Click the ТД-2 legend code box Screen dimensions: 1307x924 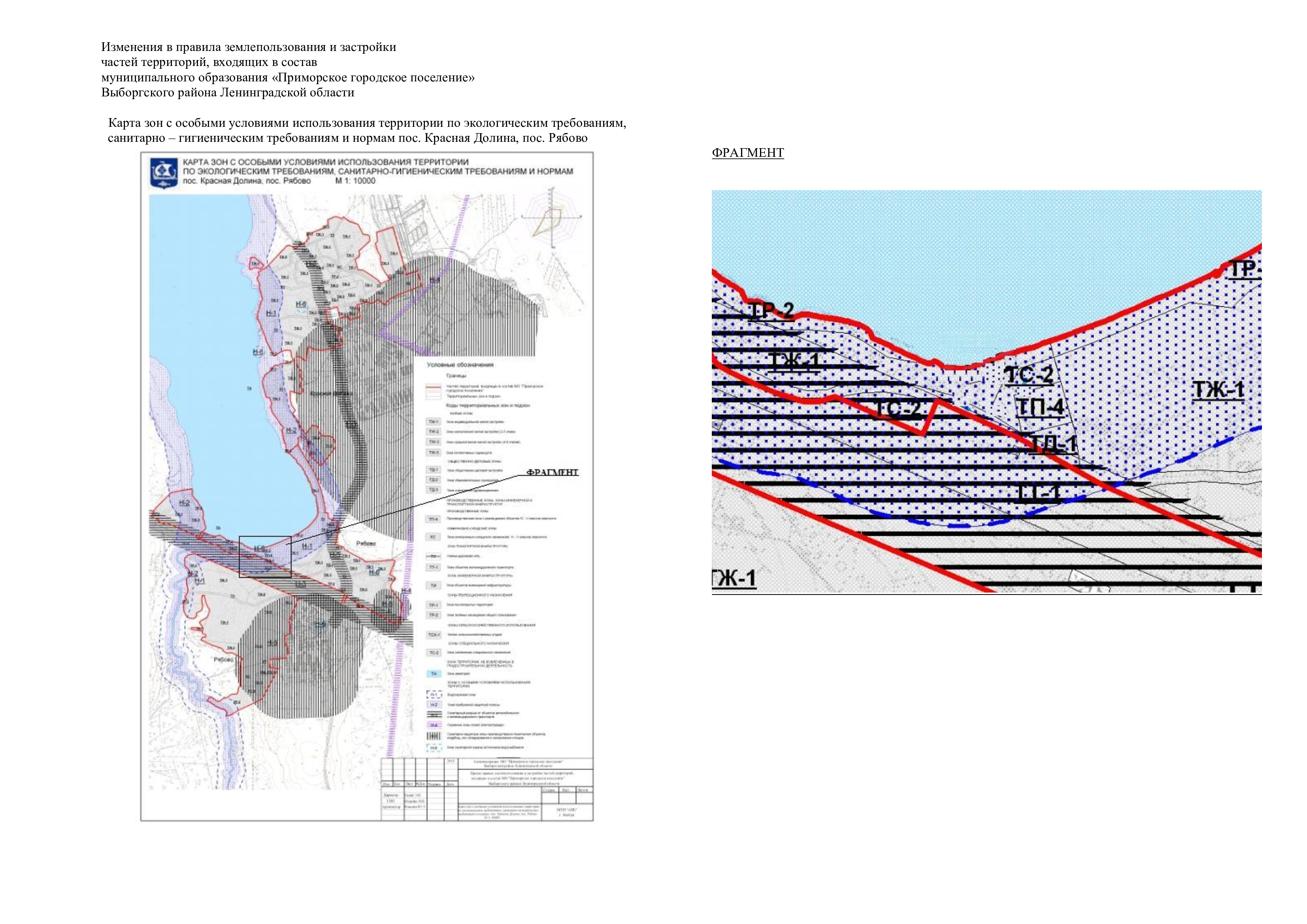pos(433,480)
